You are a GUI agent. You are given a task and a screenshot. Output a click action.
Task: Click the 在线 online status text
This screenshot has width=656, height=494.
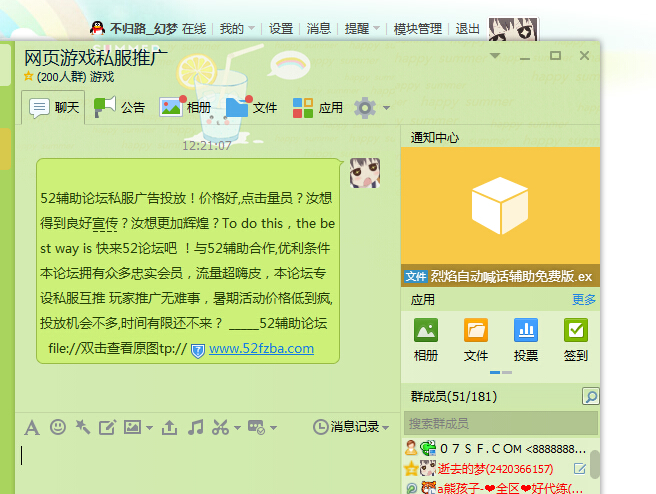[x=194, y=28]
